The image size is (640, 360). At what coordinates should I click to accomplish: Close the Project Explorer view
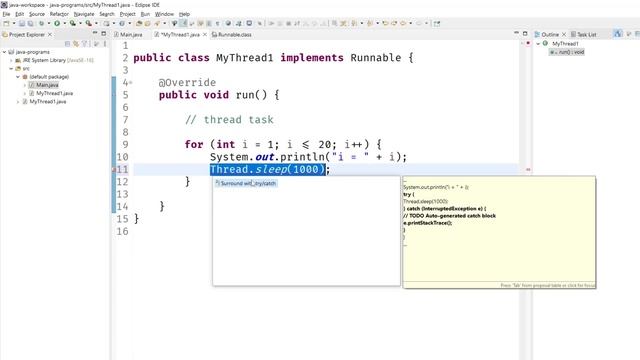pos(50,35)
